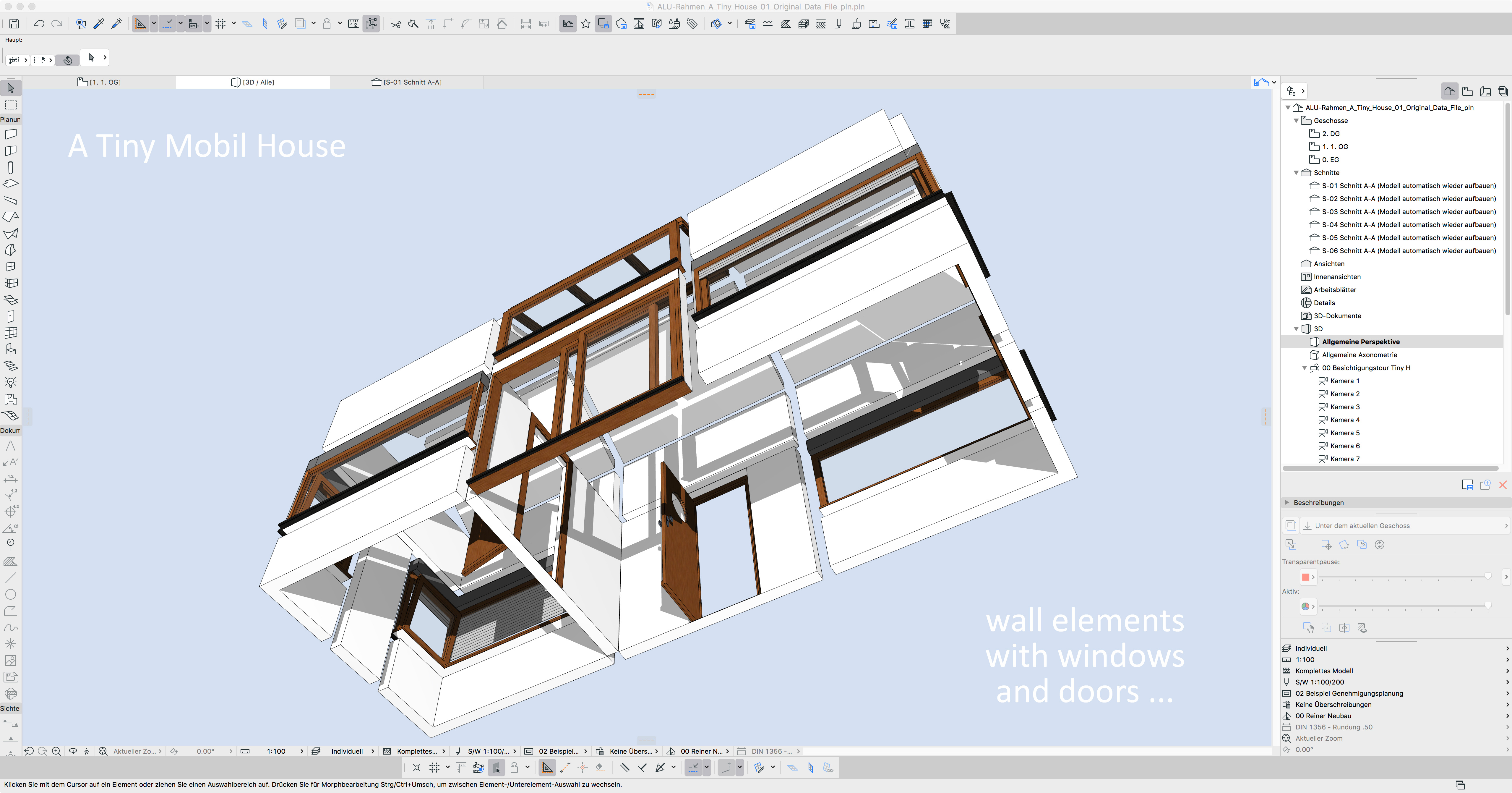Select the Marquee tool in toolbox

pos(11,105)
